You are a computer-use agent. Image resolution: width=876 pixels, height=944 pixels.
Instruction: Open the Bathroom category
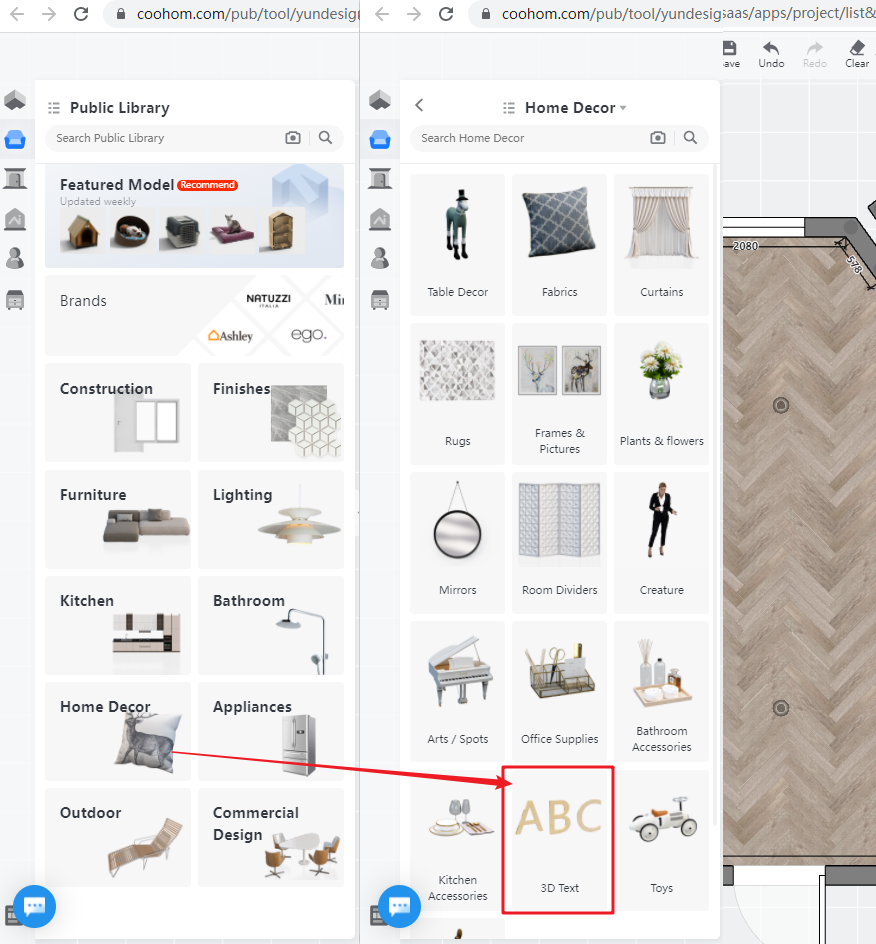(271, 625)
